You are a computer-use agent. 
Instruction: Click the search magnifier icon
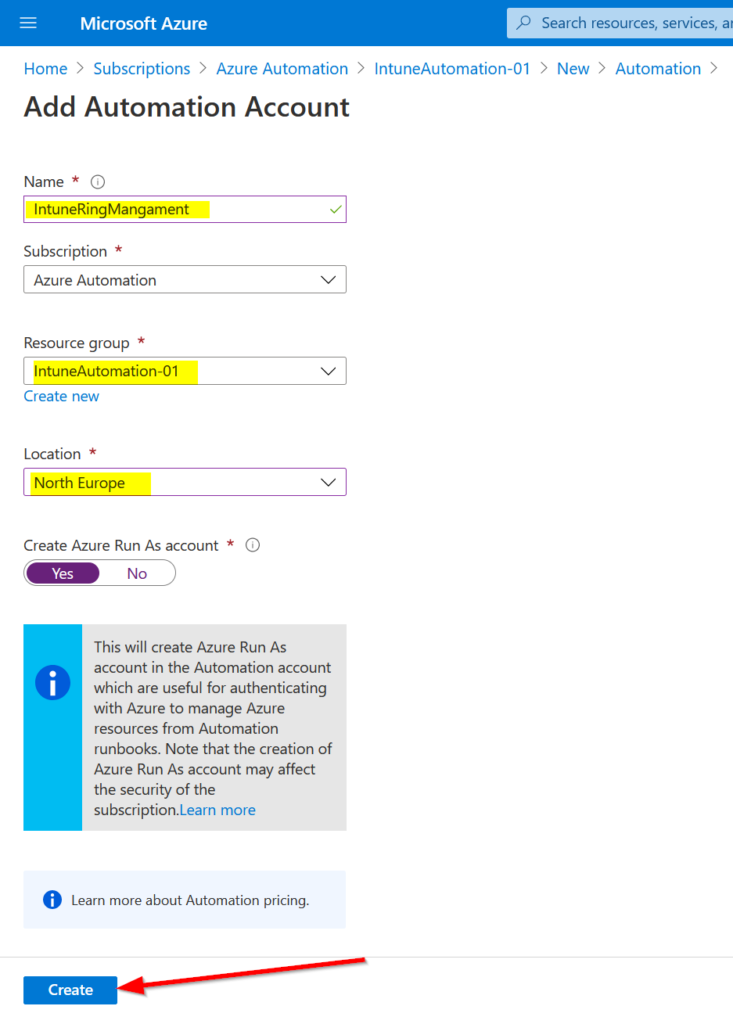tap(524, 23)
